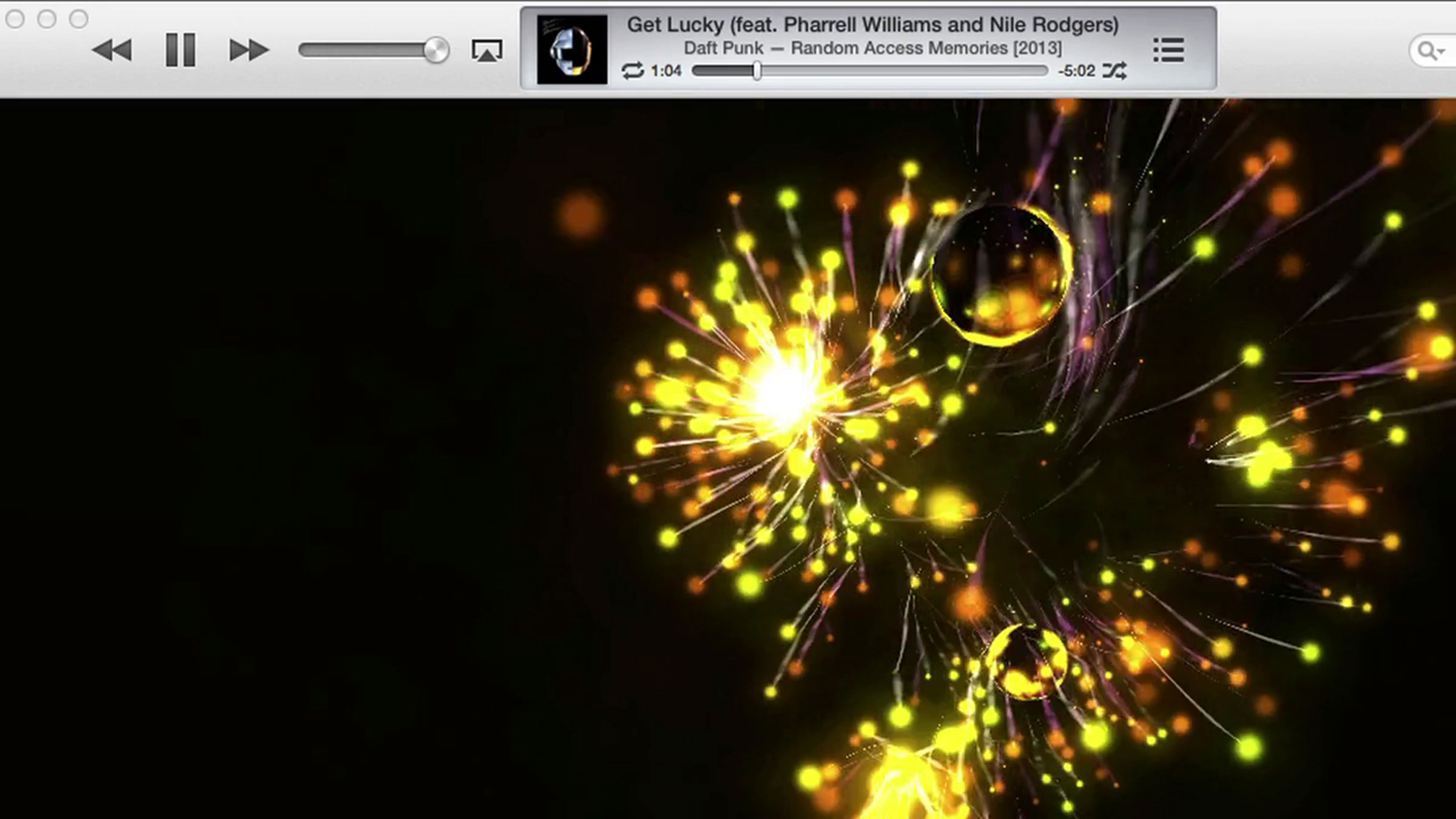The width and height of the screenshot is (1456, 819).
Task: Click the Daft Punk album artwork thumbnail
Action: [571, 49]
